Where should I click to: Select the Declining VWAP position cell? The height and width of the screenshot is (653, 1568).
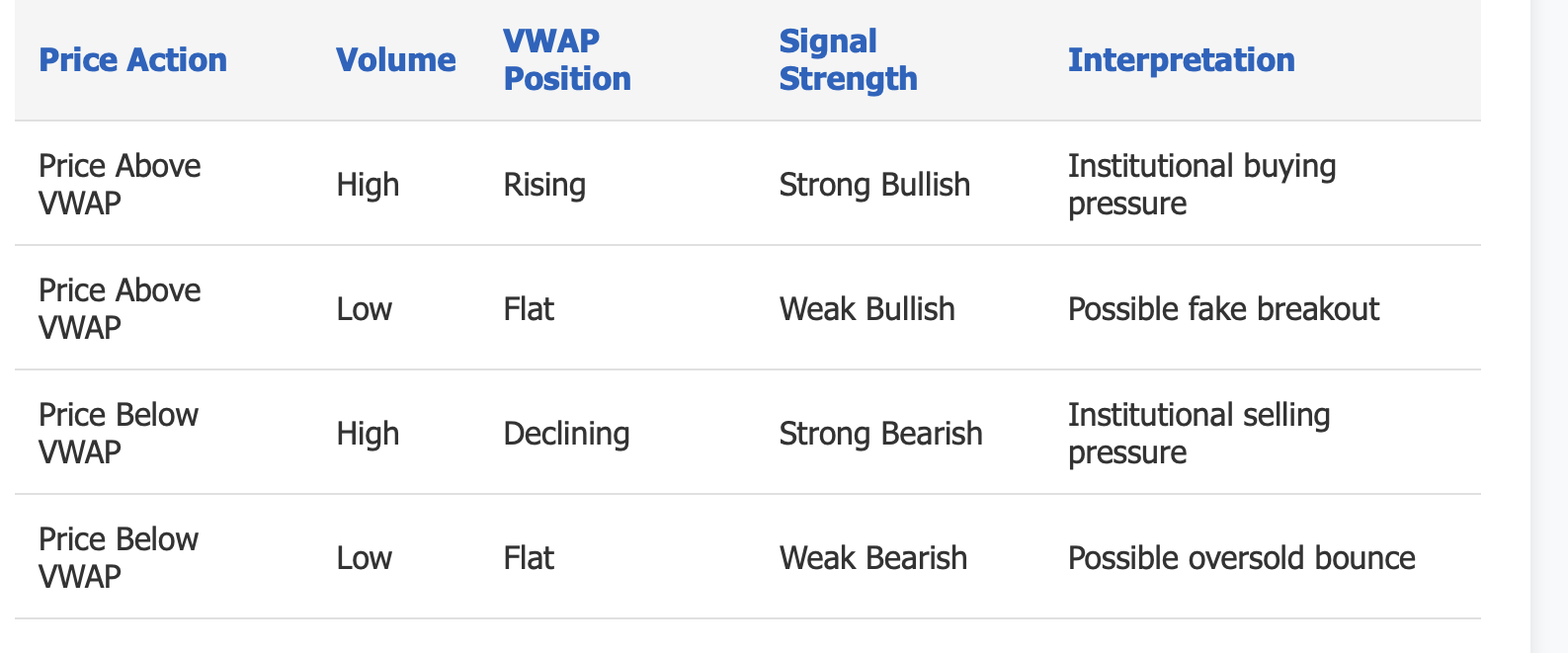coord(566,434)
